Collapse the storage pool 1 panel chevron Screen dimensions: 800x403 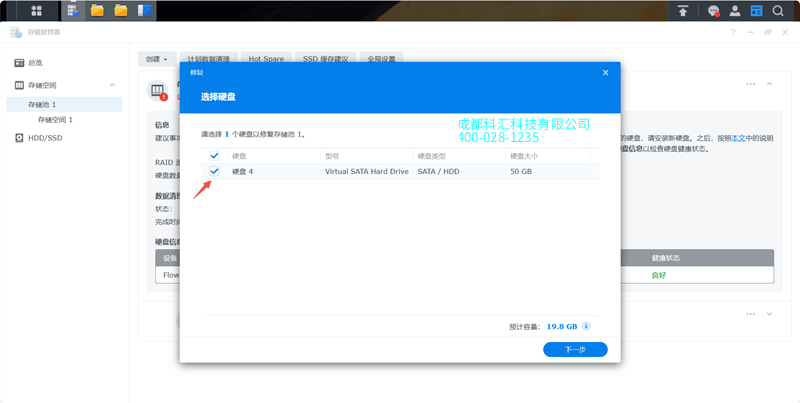pos(769,84)
